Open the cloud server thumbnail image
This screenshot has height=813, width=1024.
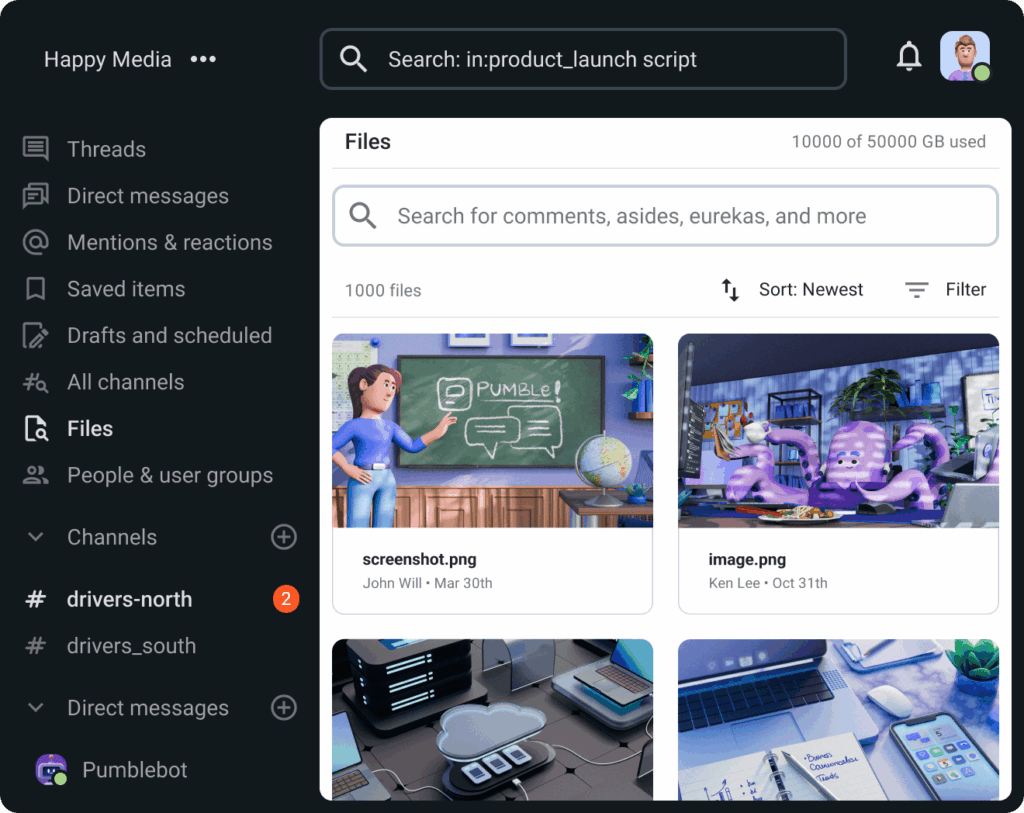(492, 720)
